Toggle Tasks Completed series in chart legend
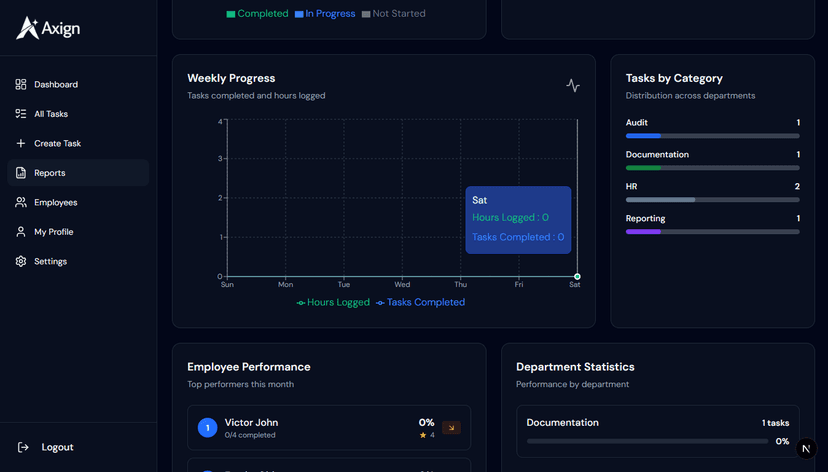 pyautogui.click(x=420, y=303)
